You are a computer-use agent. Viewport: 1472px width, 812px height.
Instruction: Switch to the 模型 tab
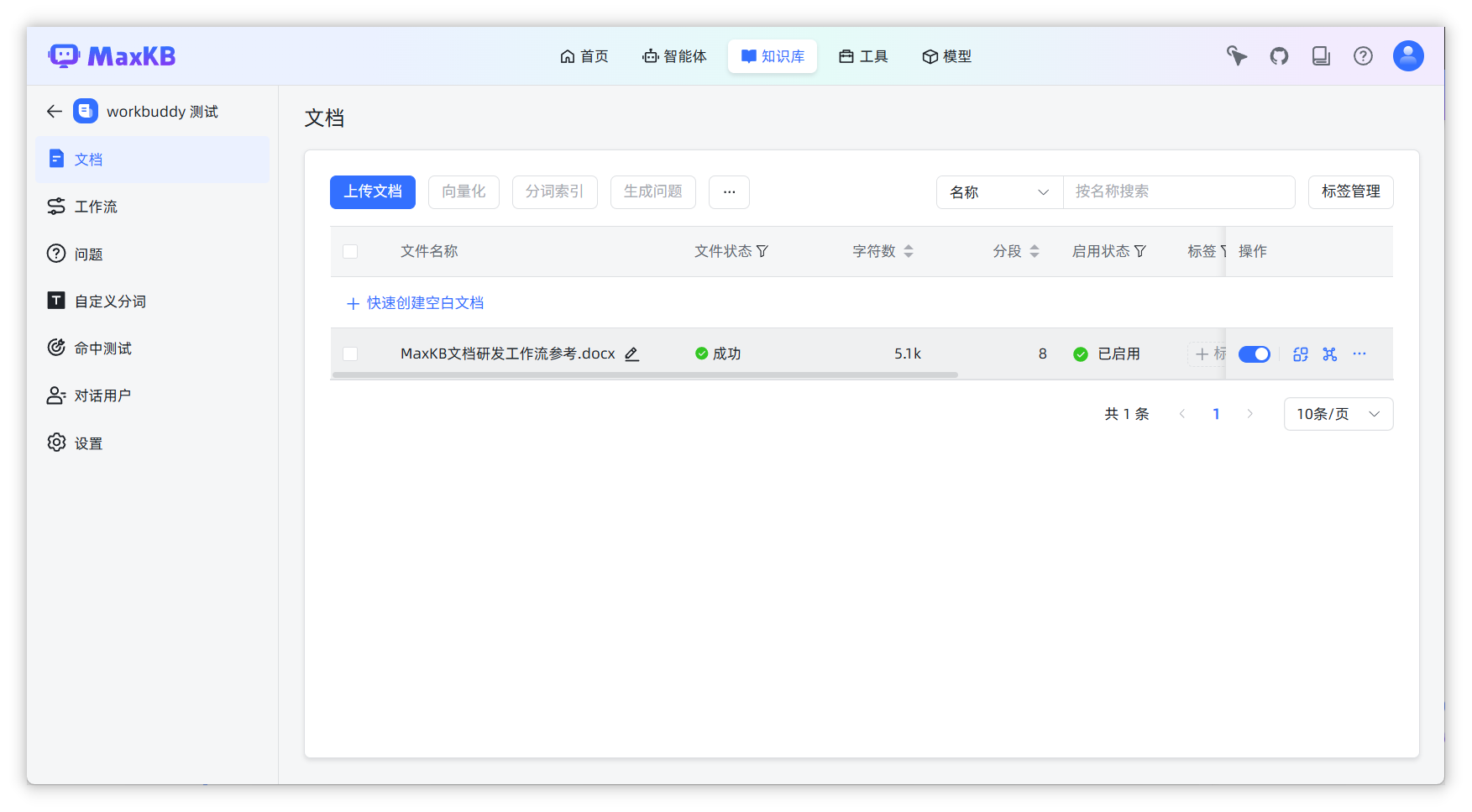point(946,56)
